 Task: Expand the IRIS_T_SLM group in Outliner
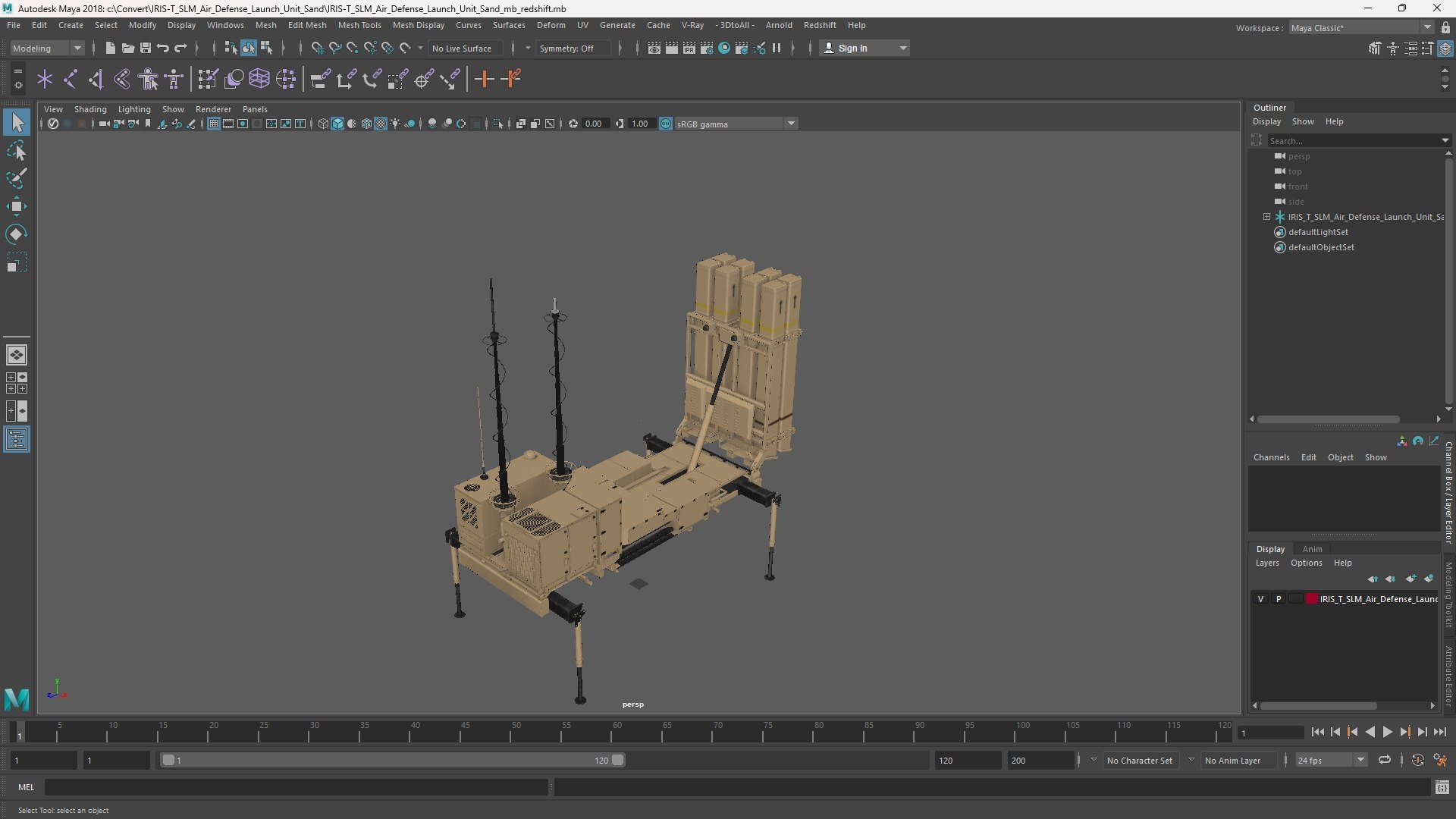[1266, 217]
